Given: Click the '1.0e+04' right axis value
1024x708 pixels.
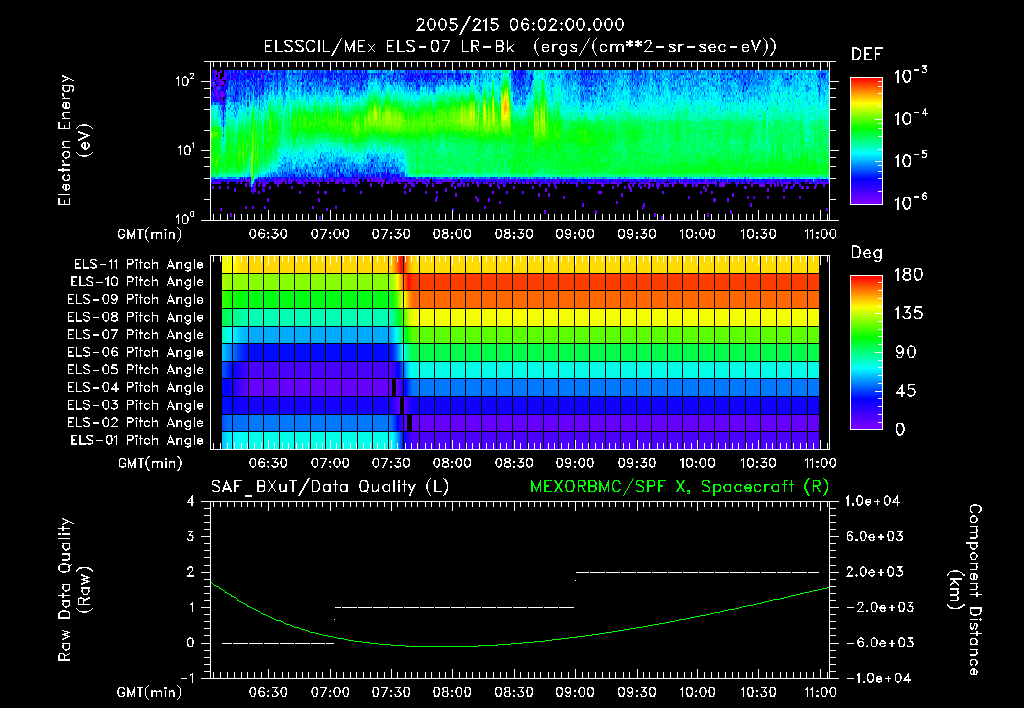Looking at the screenshot, I should 872,501.
